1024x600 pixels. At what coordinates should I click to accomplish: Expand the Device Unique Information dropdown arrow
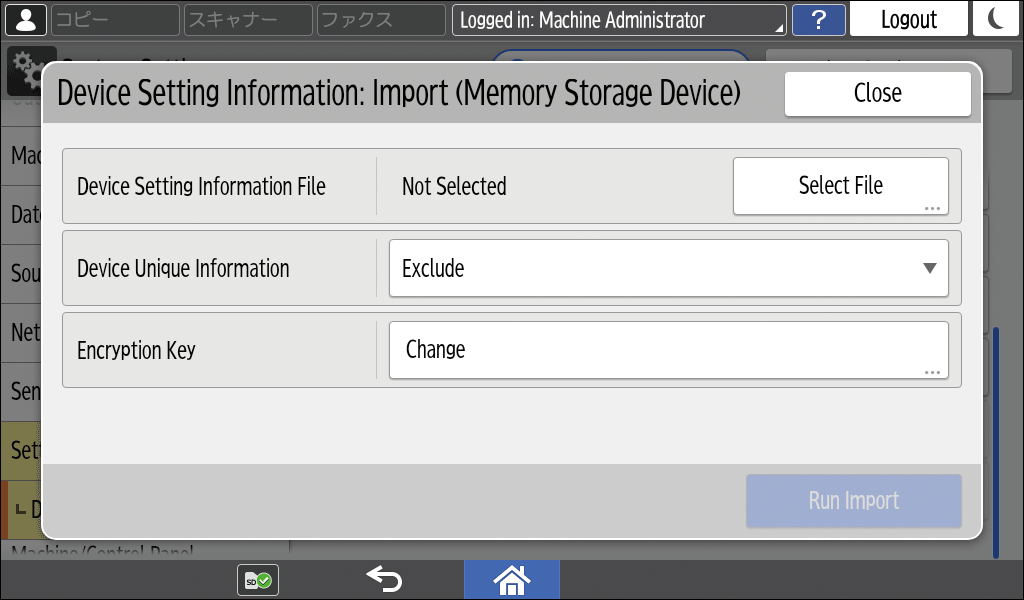point(929,268)
